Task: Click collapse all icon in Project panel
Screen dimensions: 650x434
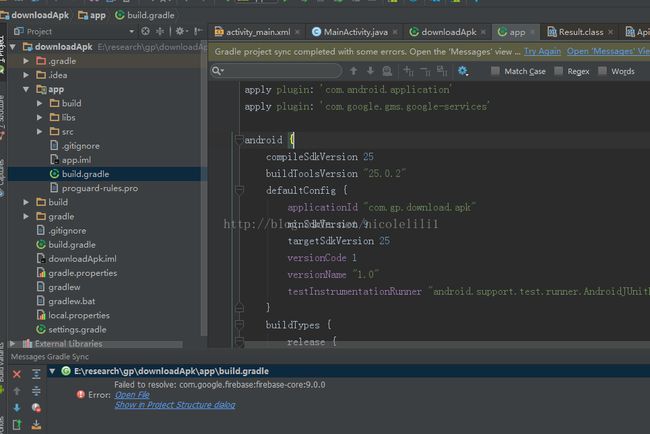Action: 160,31
